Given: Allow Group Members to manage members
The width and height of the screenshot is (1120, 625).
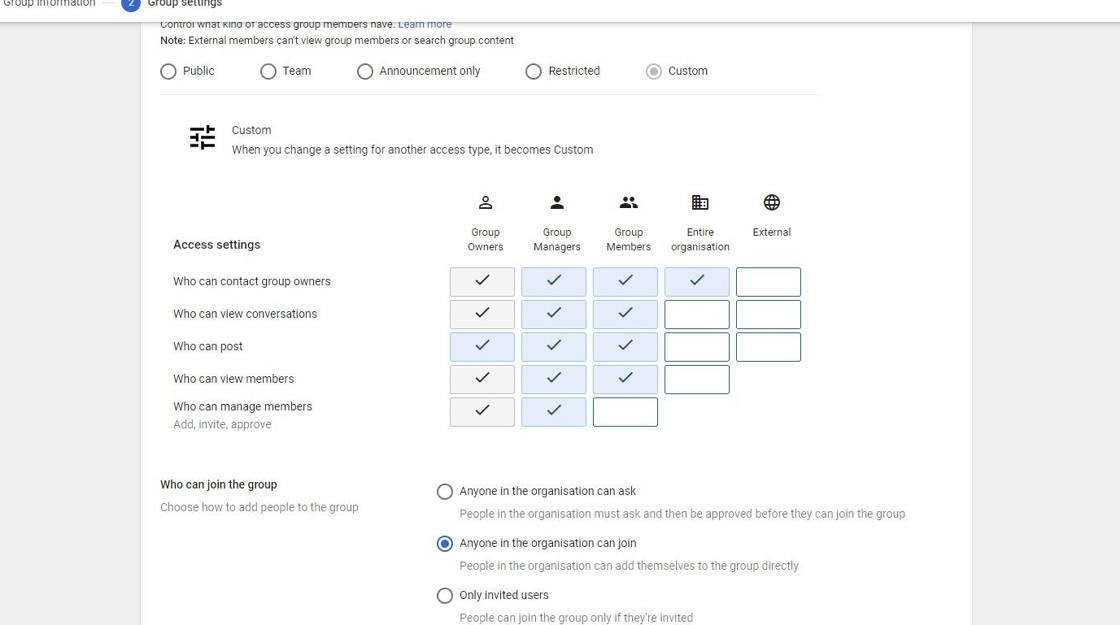Looking at the screenshot, I should [625, 412].
